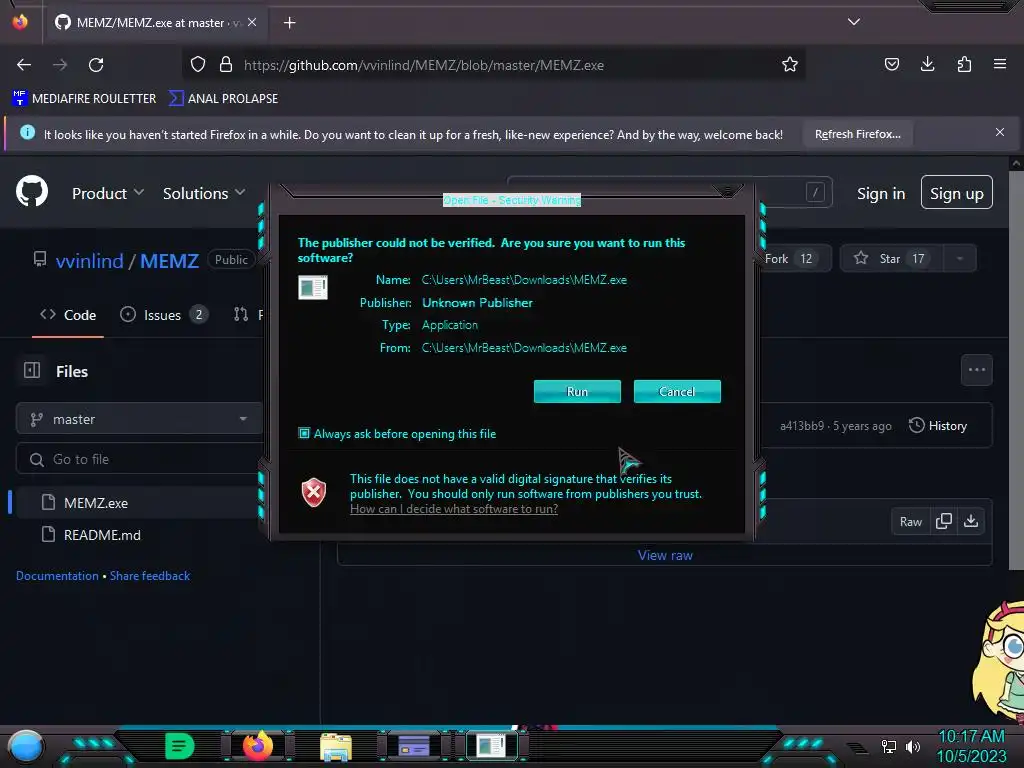Dismiss the Firefox refresh notification bar
This screenshot has width=1024, height=768.
tap(1000, 133)
